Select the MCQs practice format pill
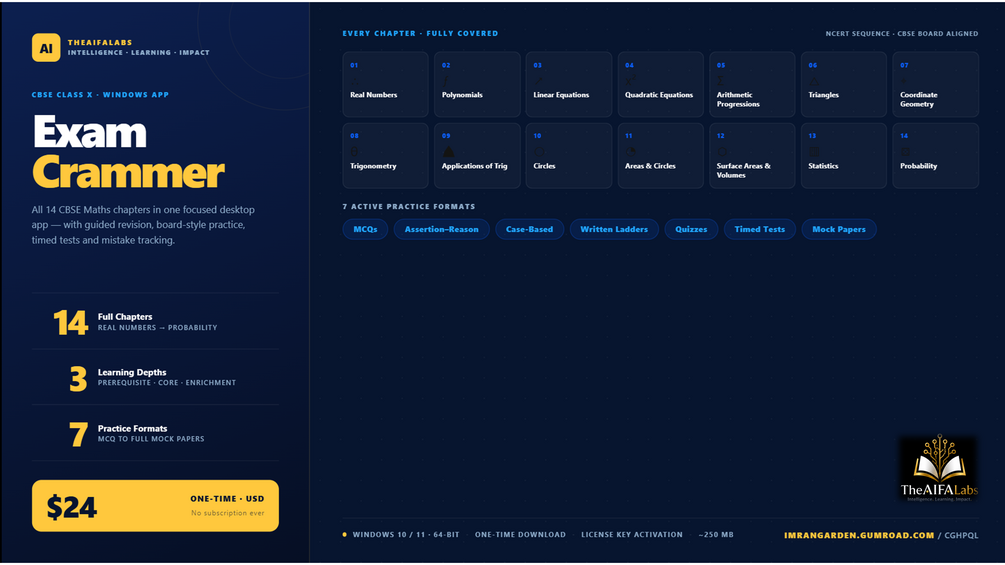The height and width of the screenshot is (565, 1005). (365, 229)
